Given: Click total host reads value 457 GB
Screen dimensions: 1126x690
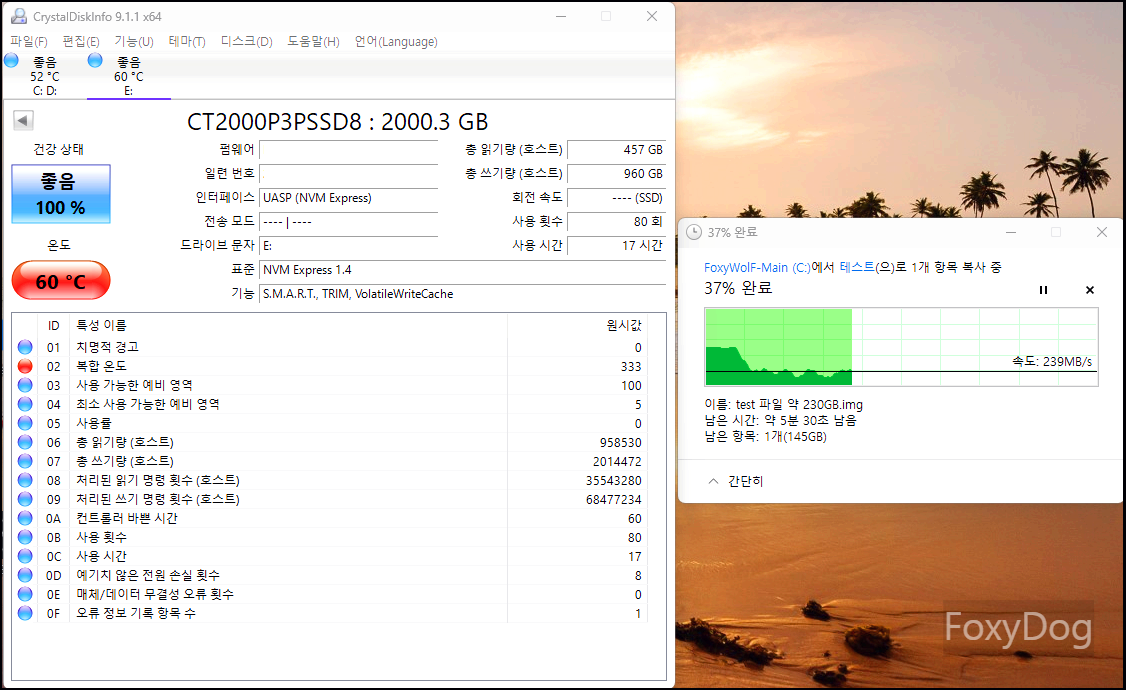Looking at the screenshot, I should tap(616, 150).
